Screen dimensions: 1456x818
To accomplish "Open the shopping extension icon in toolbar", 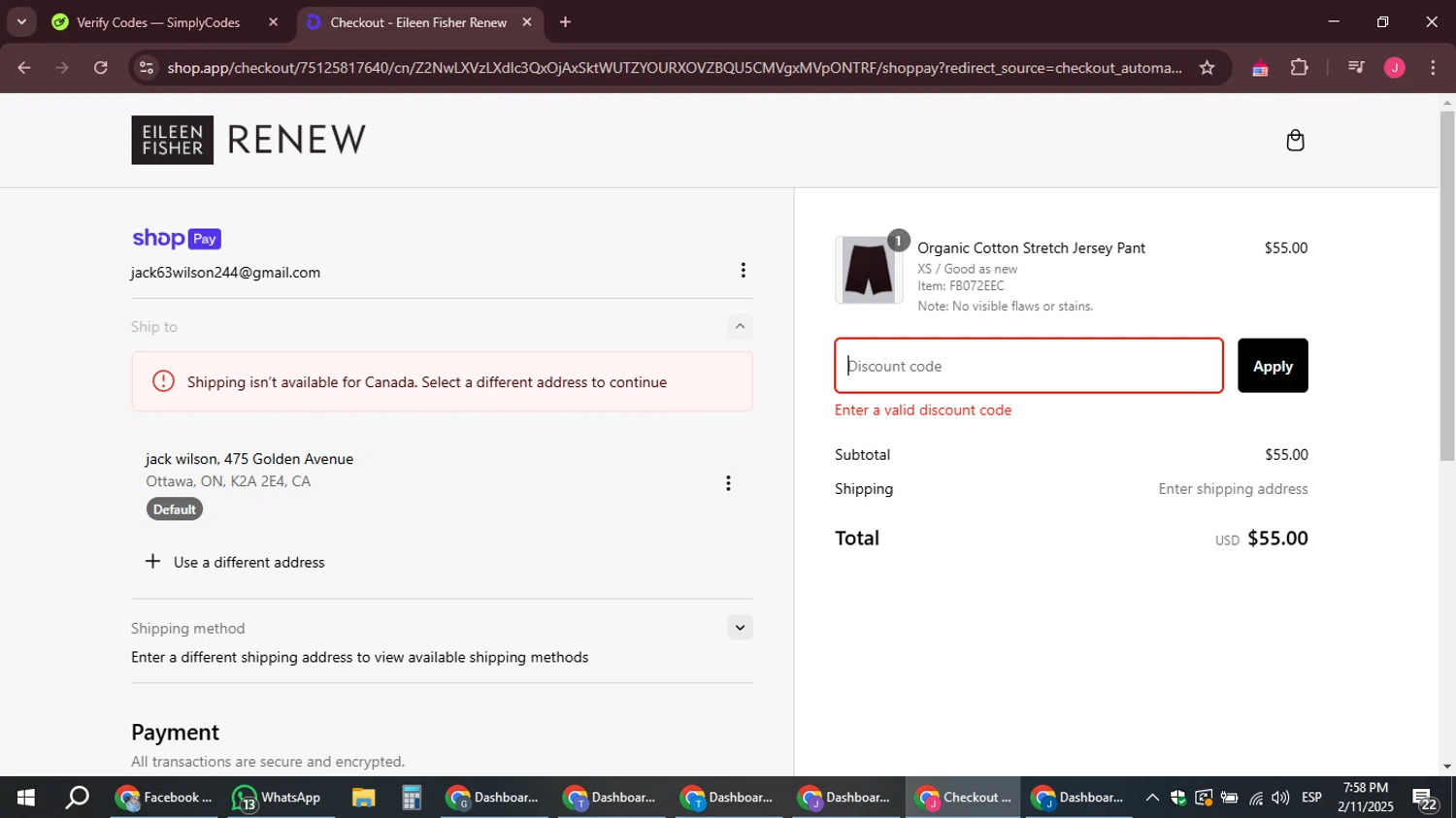I will tap(1260, 68).
